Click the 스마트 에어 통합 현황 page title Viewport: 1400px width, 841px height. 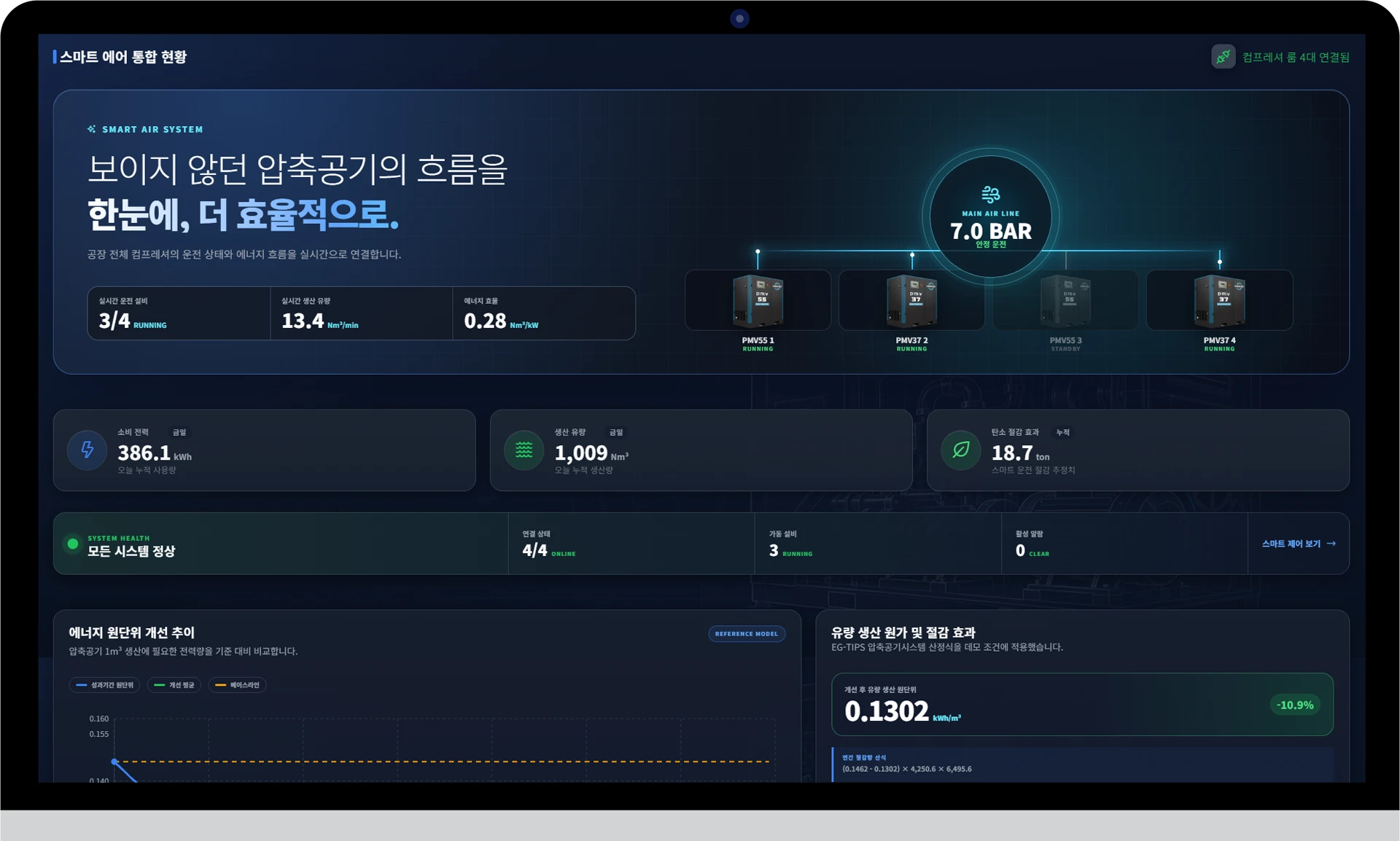pyautogui.click(x=123, y=57)
